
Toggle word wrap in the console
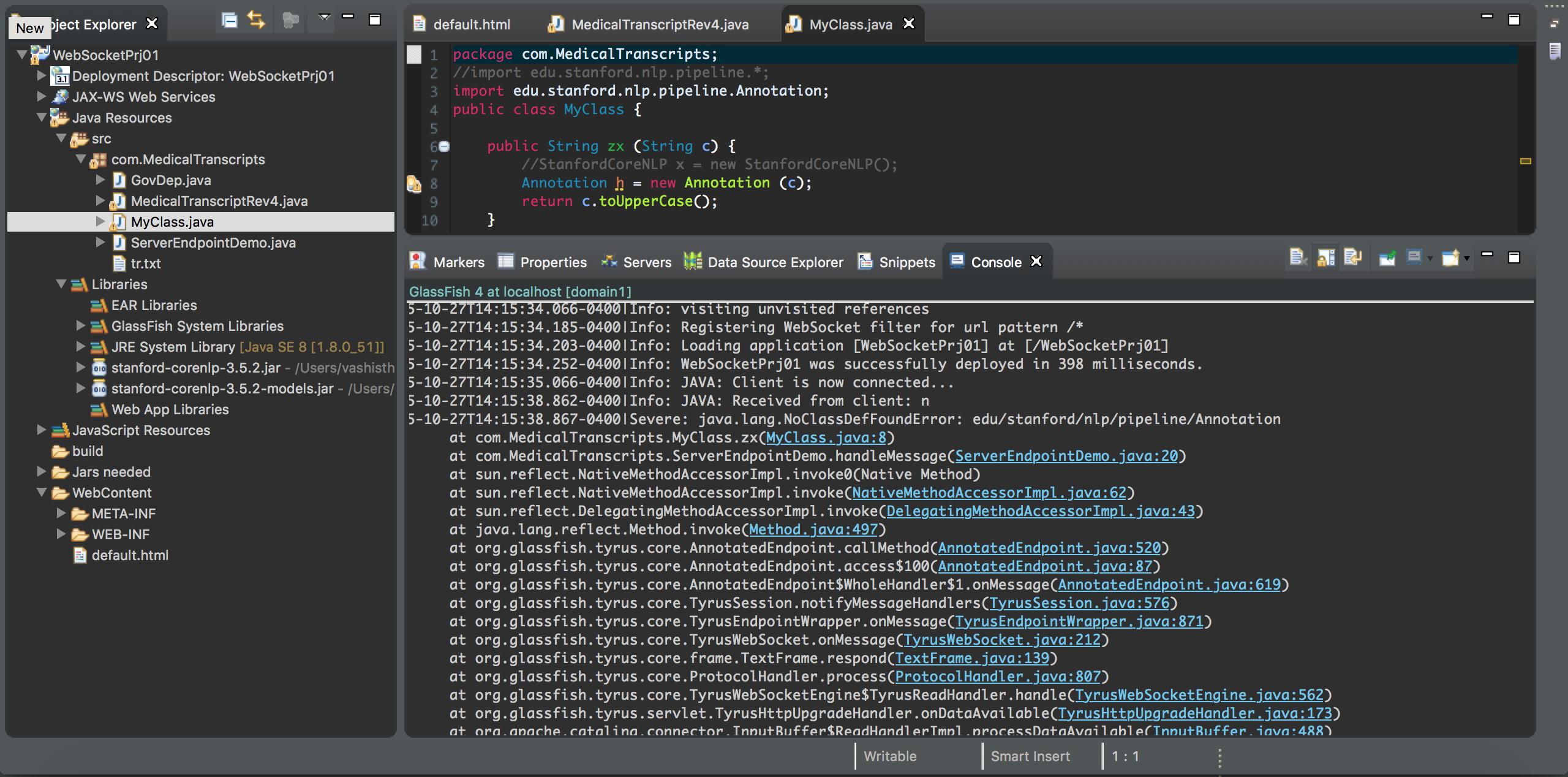[x=1354, y=257]
